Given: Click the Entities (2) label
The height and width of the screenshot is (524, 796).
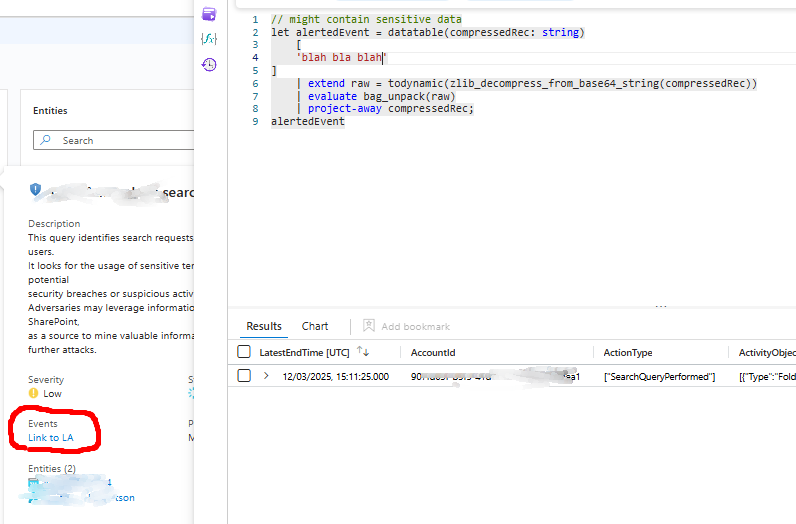Looking at the screenshot, I should [x=52, y=469].
